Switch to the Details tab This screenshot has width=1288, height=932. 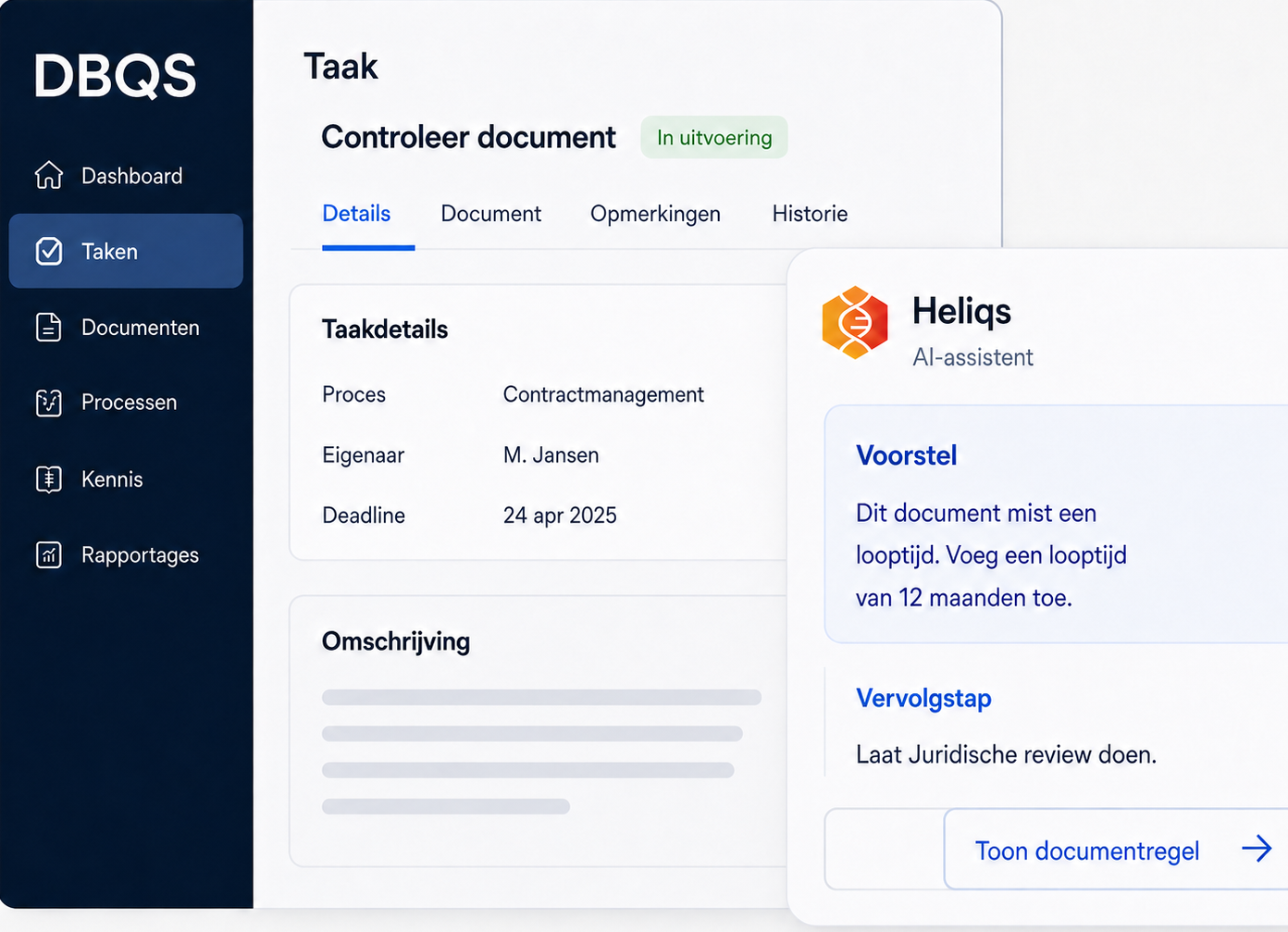(356, 214)
